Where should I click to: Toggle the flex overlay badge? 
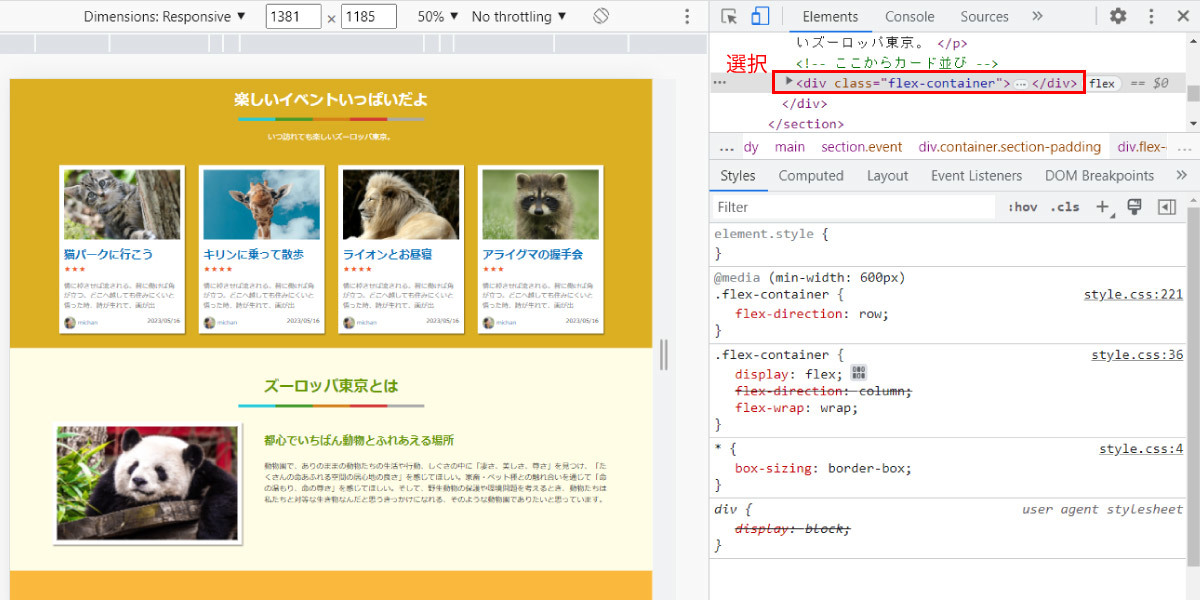click(1102, 84)
